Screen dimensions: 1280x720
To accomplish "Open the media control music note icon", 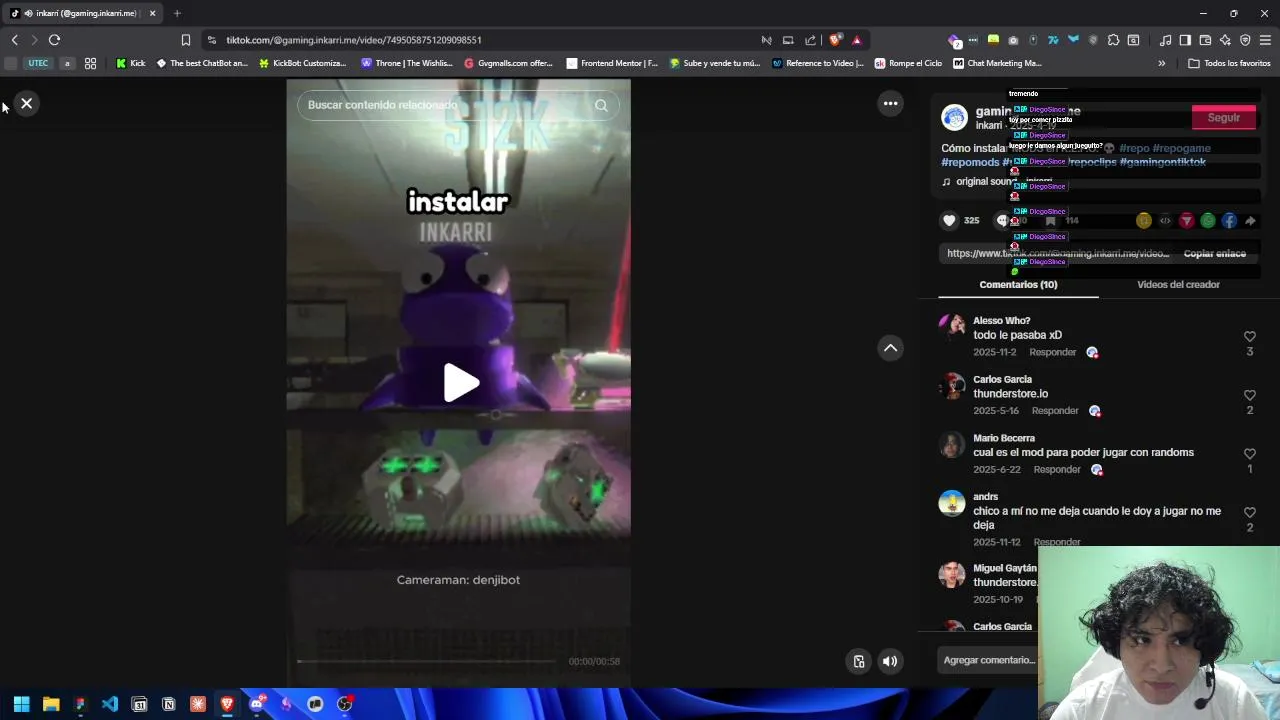I will [1165, 40].
